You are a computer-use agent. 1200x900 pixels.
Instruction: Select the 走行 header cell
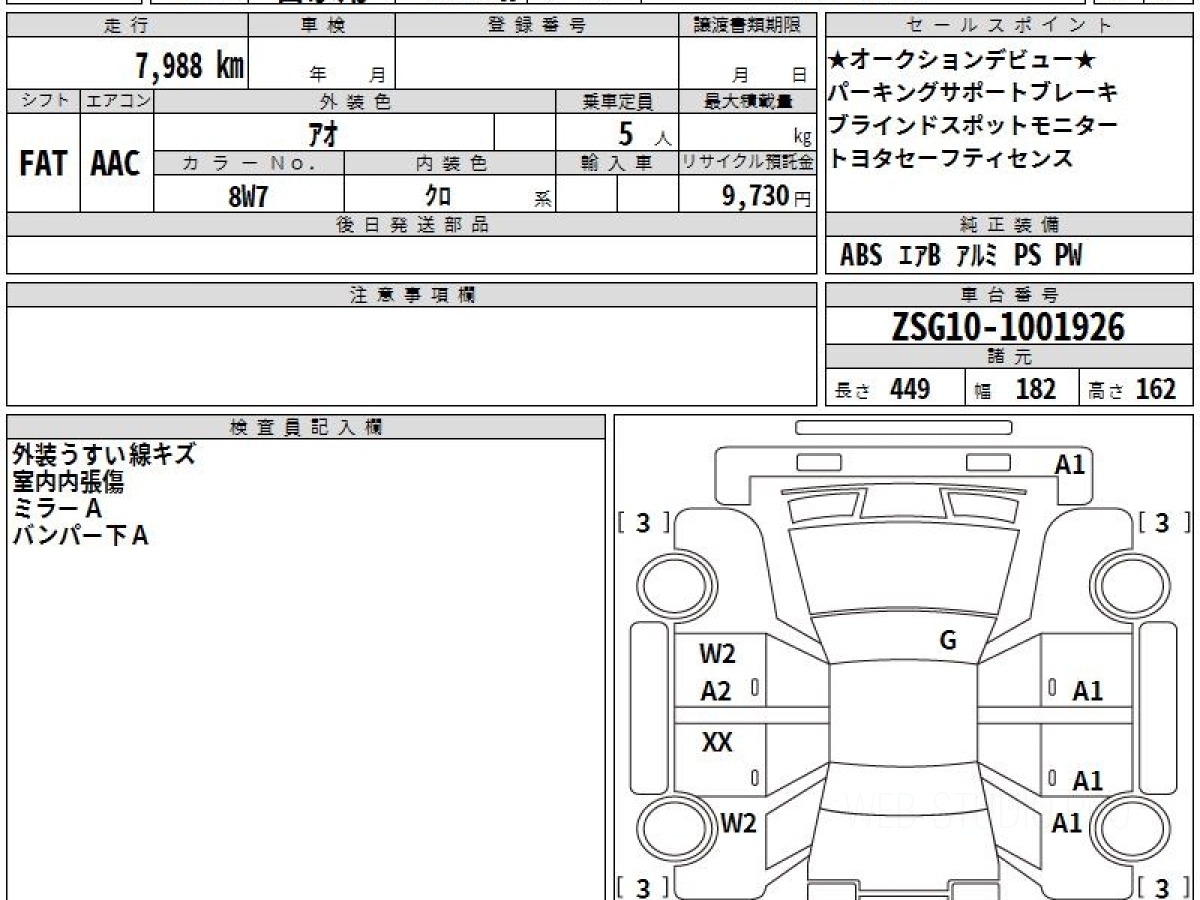[127, 26]
